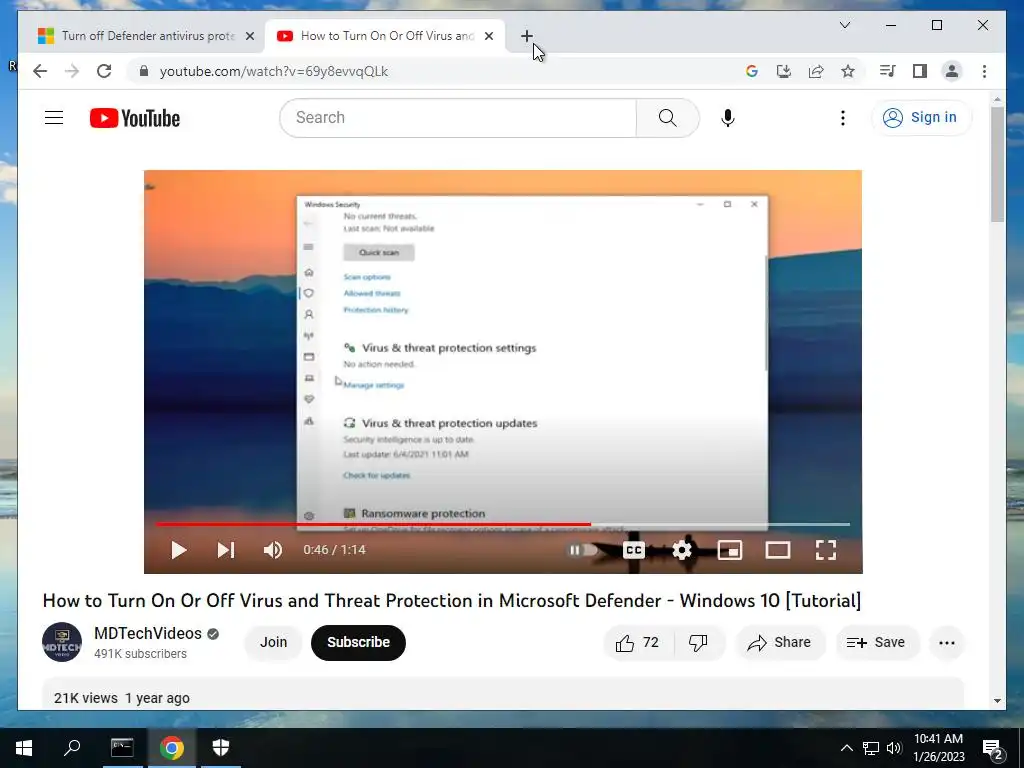
Task: Enter full screen mode
Action: pyautogui.click(x=826, y=550)
